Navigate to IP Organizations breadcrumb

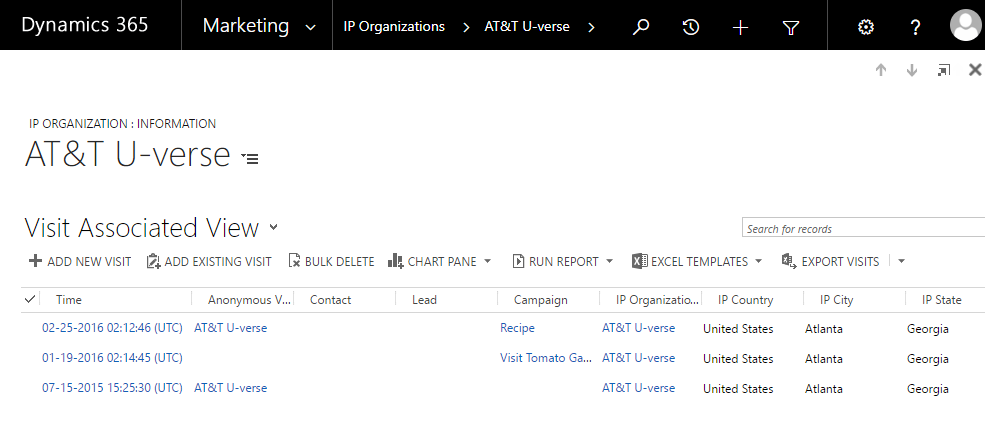[x=394, y=27]
